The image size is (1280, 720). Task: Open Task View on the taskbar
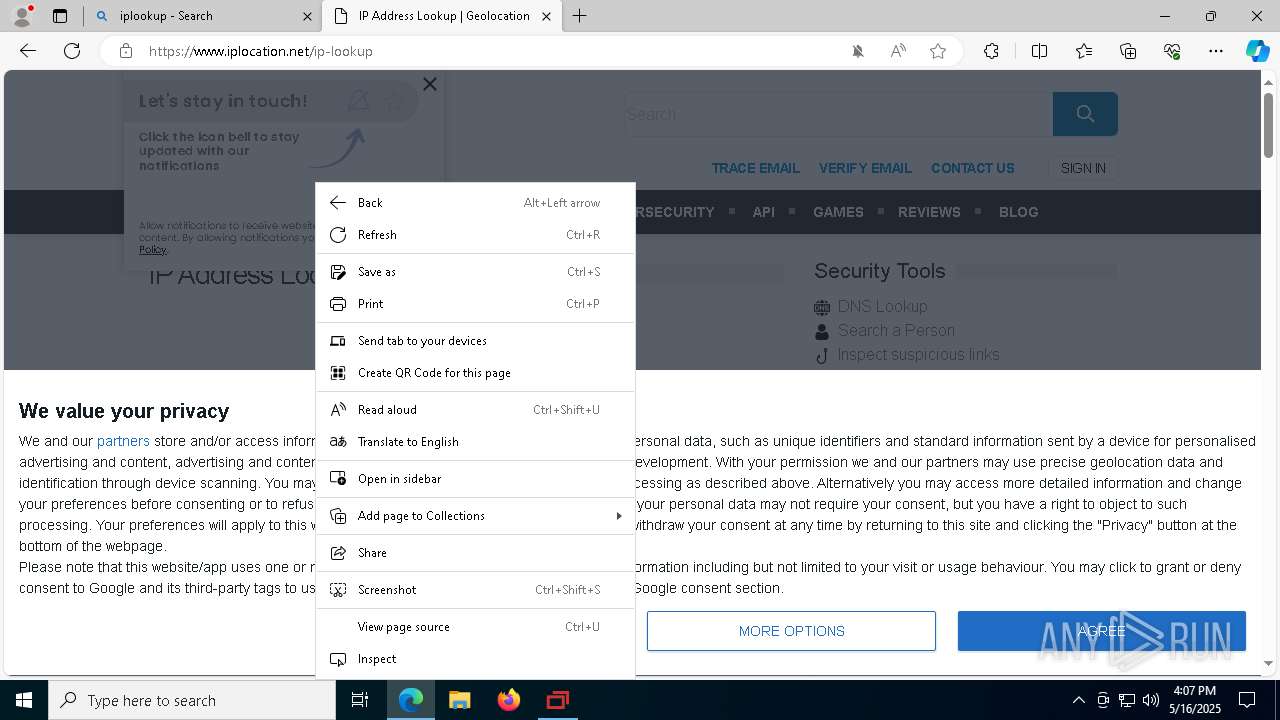[360, 700]
